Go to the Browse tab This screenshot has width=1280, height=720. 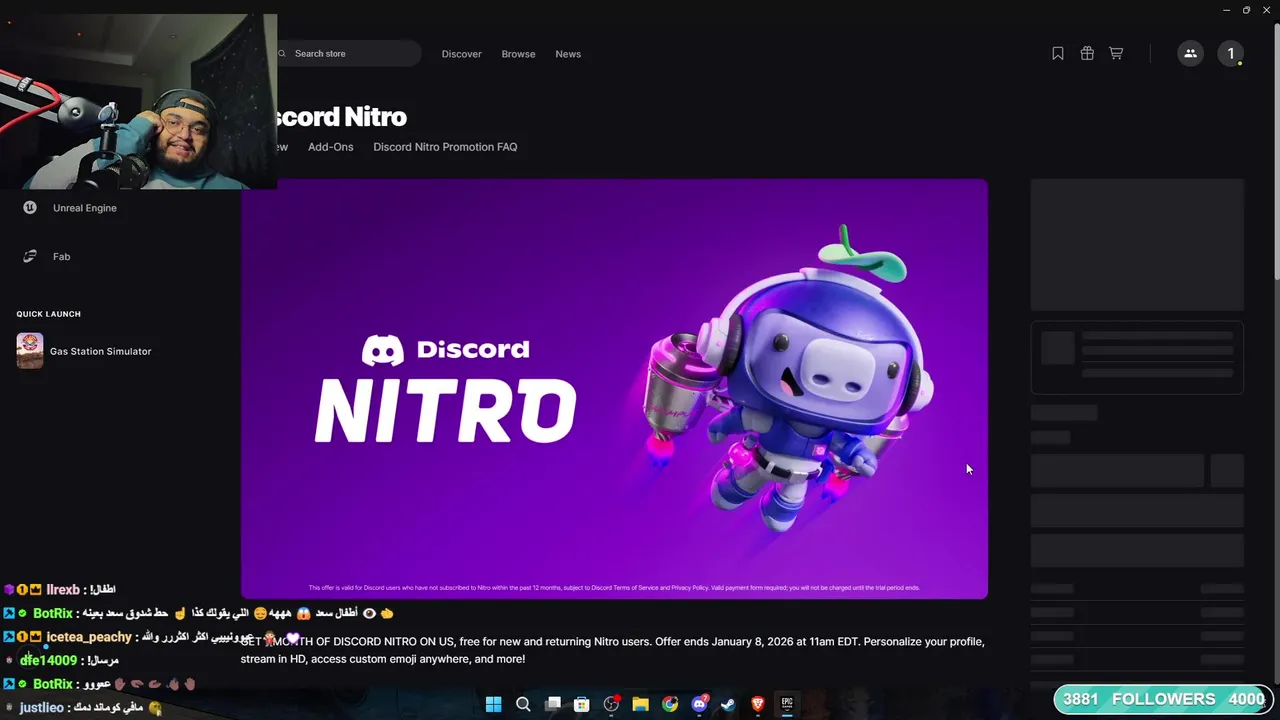coord(518,54)
